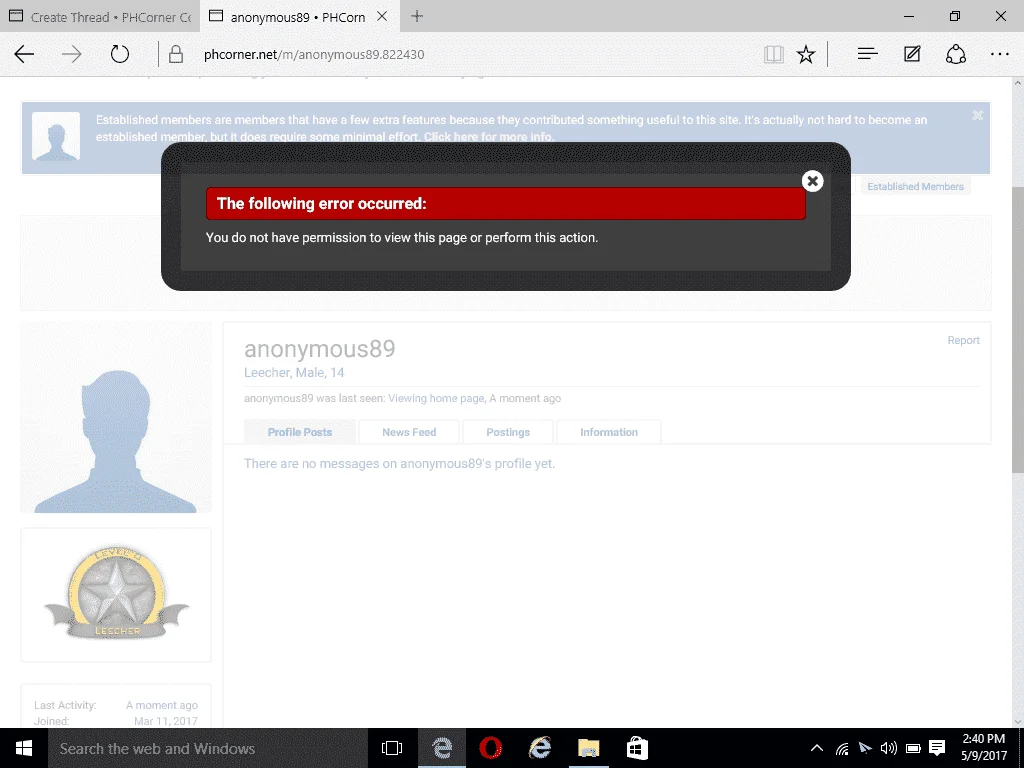The image size is (1024, 768).
Task: Click the 'Search the web and Windows' box
Action: (208, 748)
